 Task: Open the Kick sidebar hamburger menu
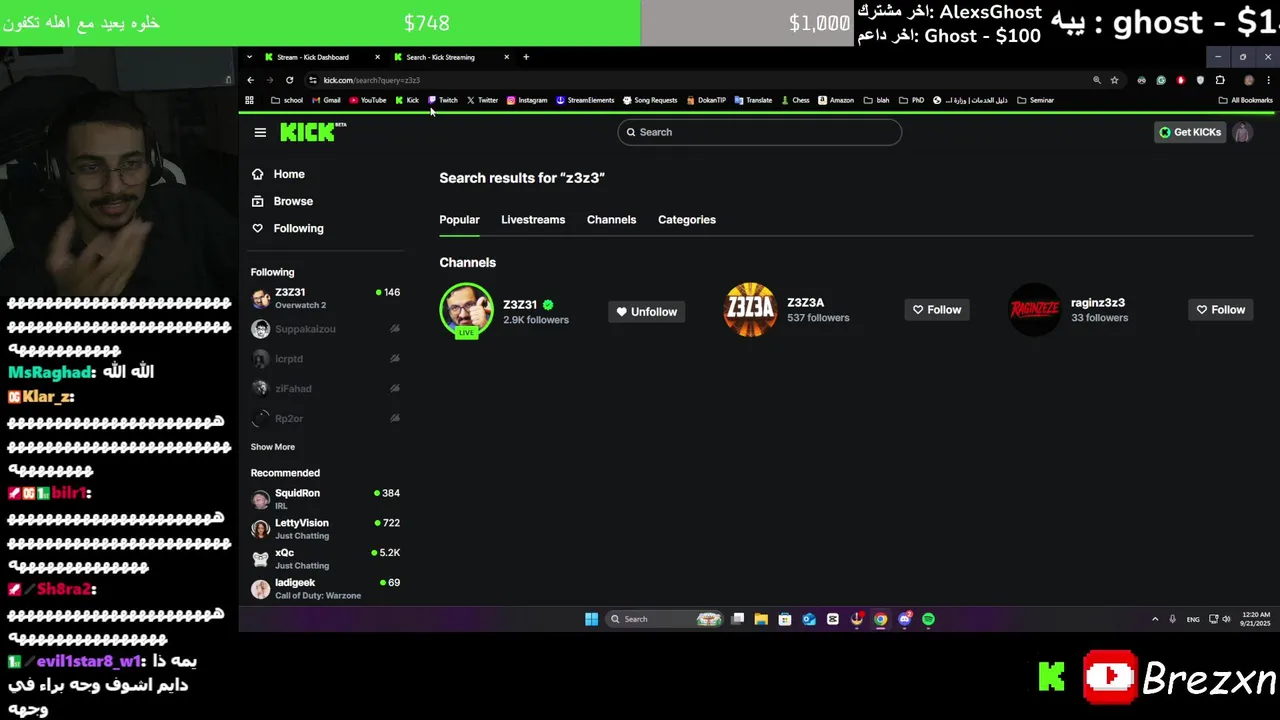click(x=260, y=132)
